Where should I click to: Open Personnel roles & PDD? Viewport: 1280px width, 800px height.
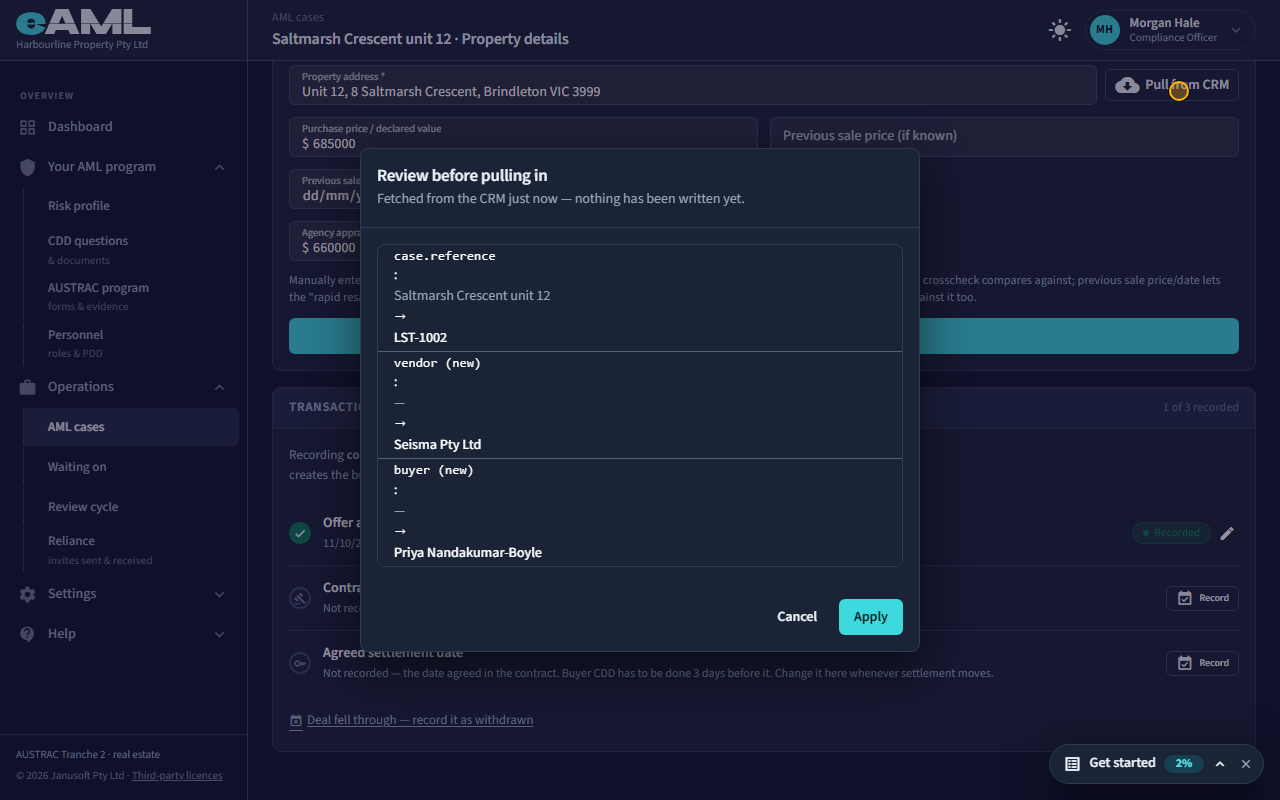click(x=130, y=343)
